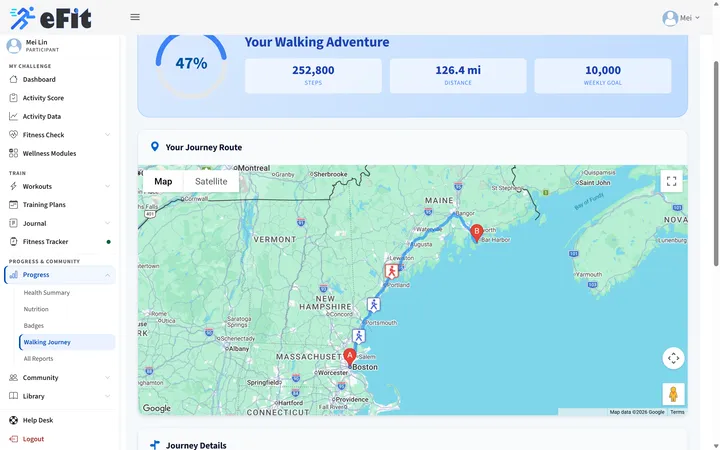Viewport: 720px width, 450px height.
Task: Expand the Community submenu chevron
Action: click(107, 377)
